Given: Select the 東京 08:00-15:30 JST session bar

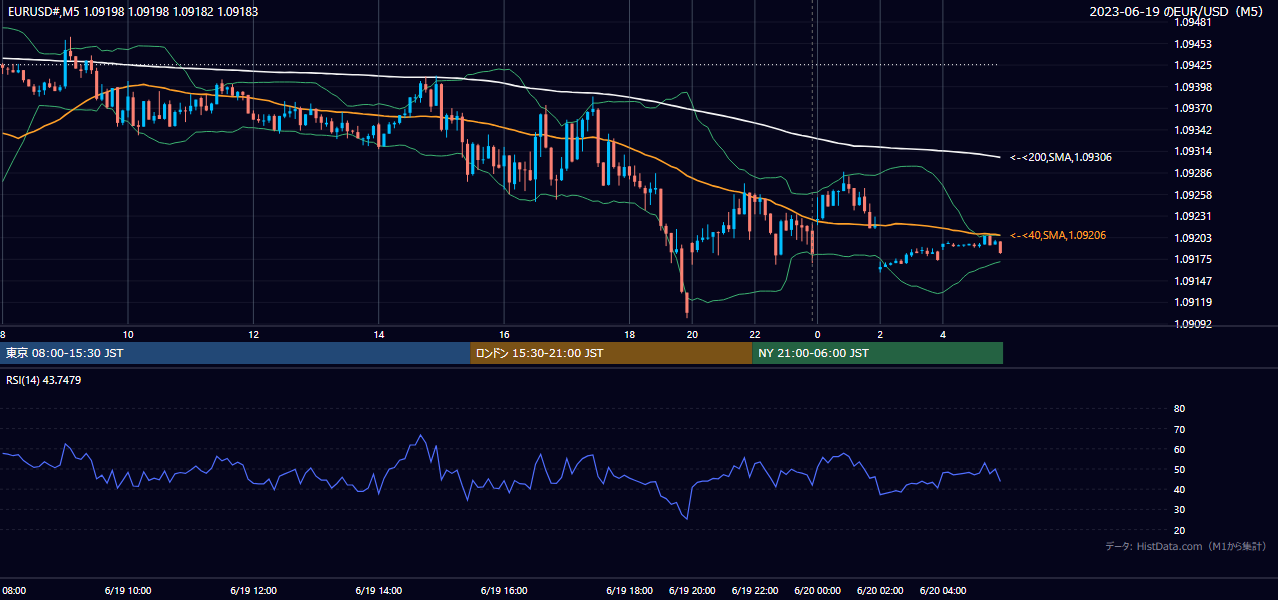Looking at the screenshot, I should [x=235, y=353].
